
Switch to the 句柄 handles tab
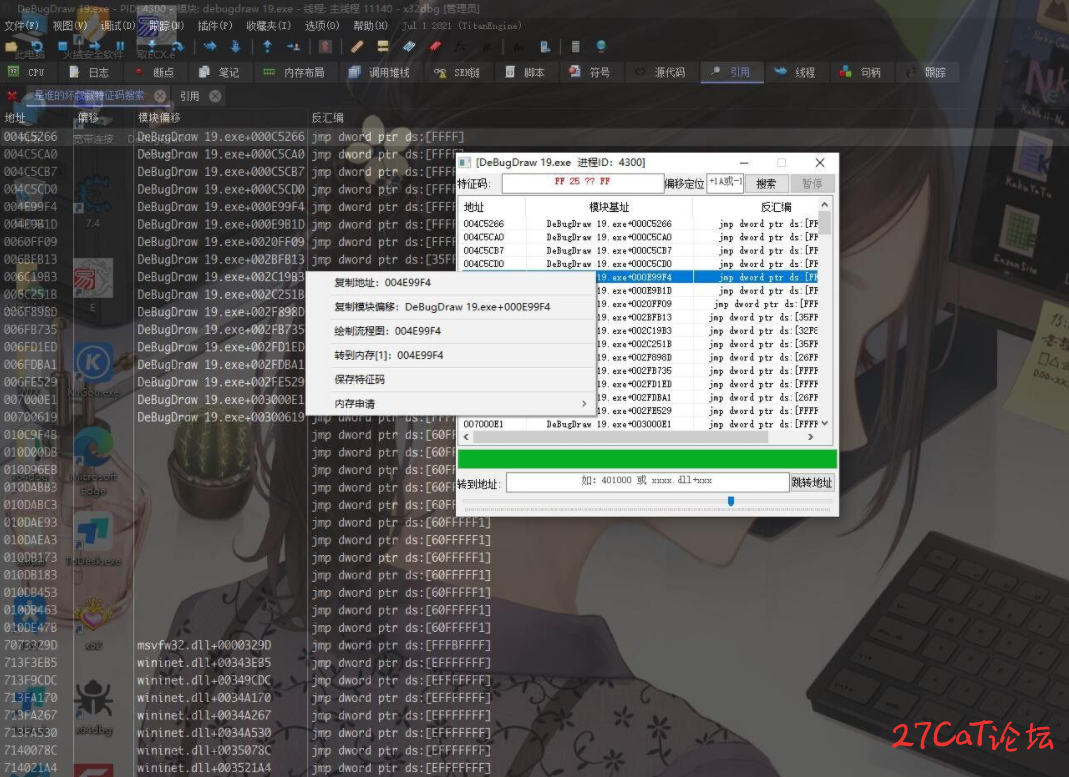[x=861, y=72]
